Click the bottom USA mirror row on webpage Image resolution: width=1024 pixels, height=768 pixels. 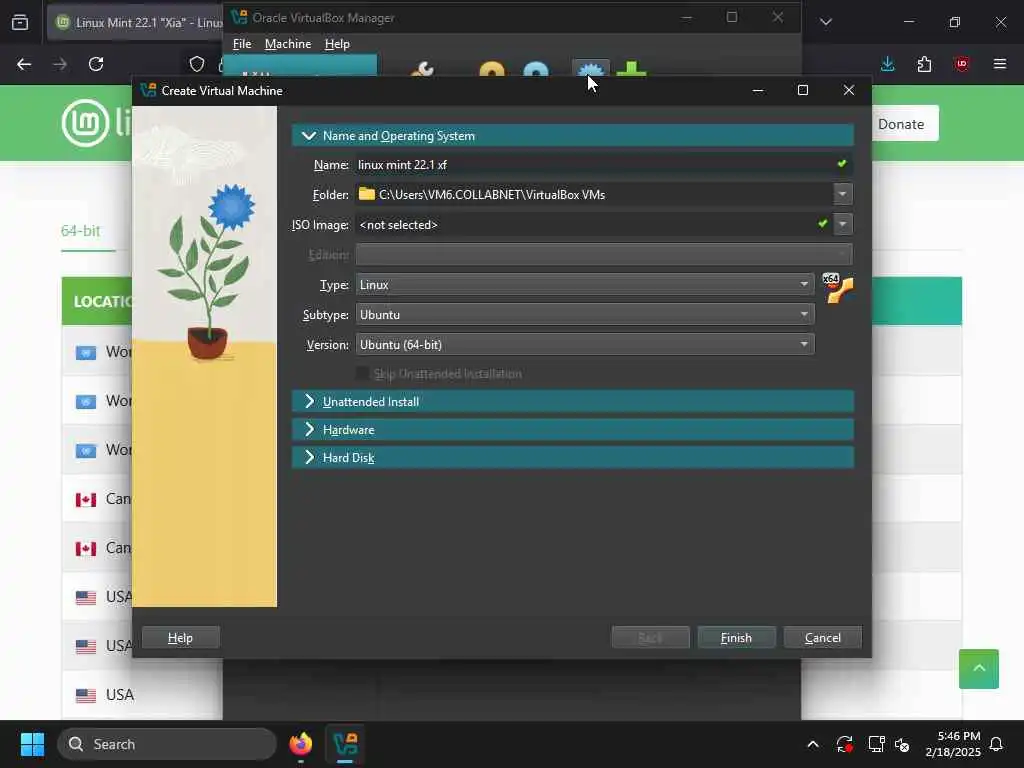click(142, 695)
